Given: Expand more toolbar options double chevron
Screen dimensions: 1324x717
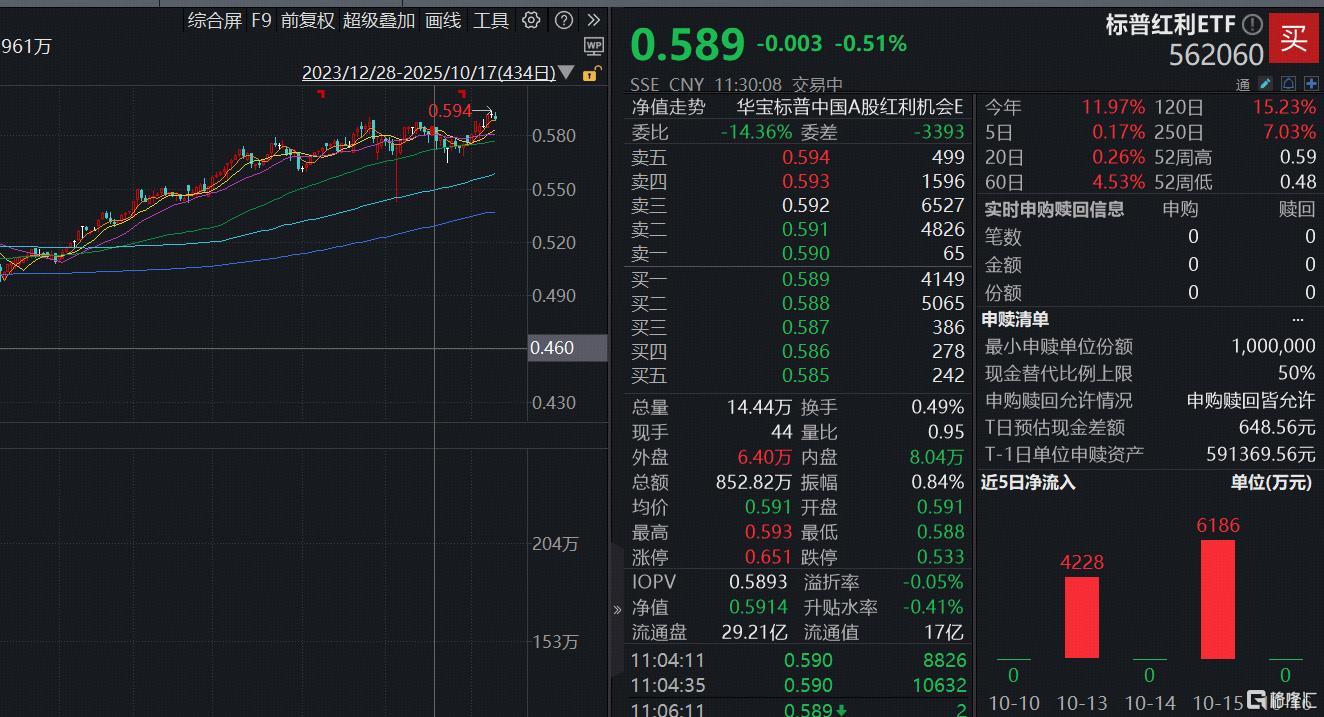Looking at the screenshot, I should [x=594, y=20].
